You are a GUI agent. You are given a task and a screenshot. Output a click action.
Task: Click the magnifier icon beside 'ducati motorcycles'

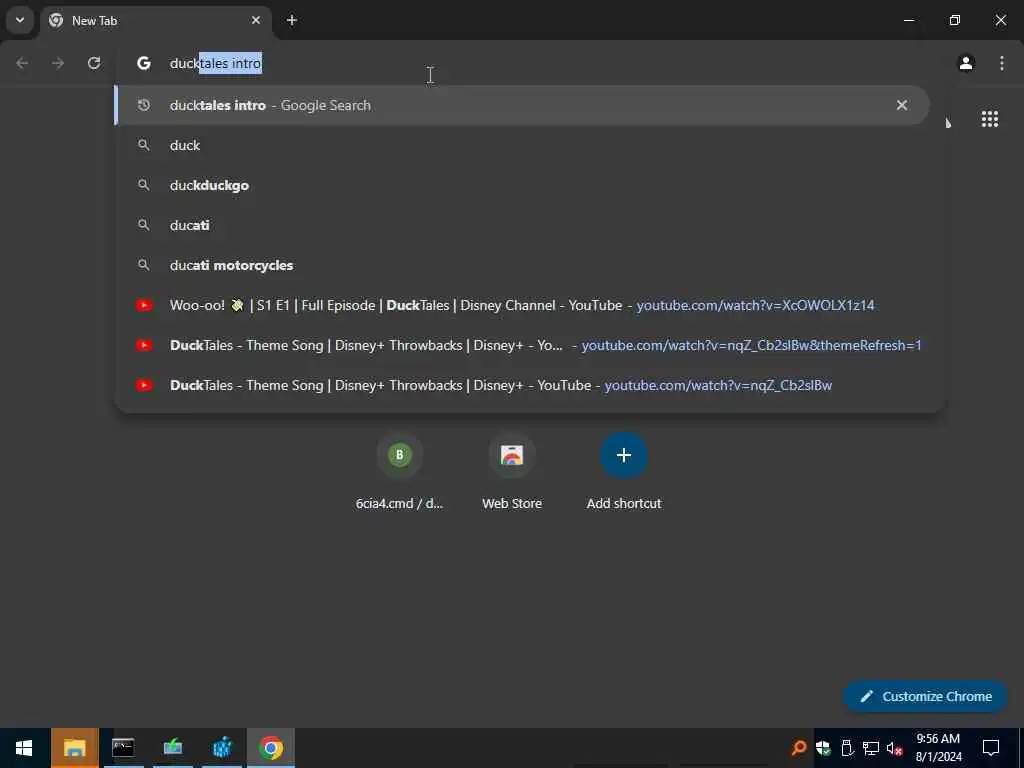(x=144, y=264)
